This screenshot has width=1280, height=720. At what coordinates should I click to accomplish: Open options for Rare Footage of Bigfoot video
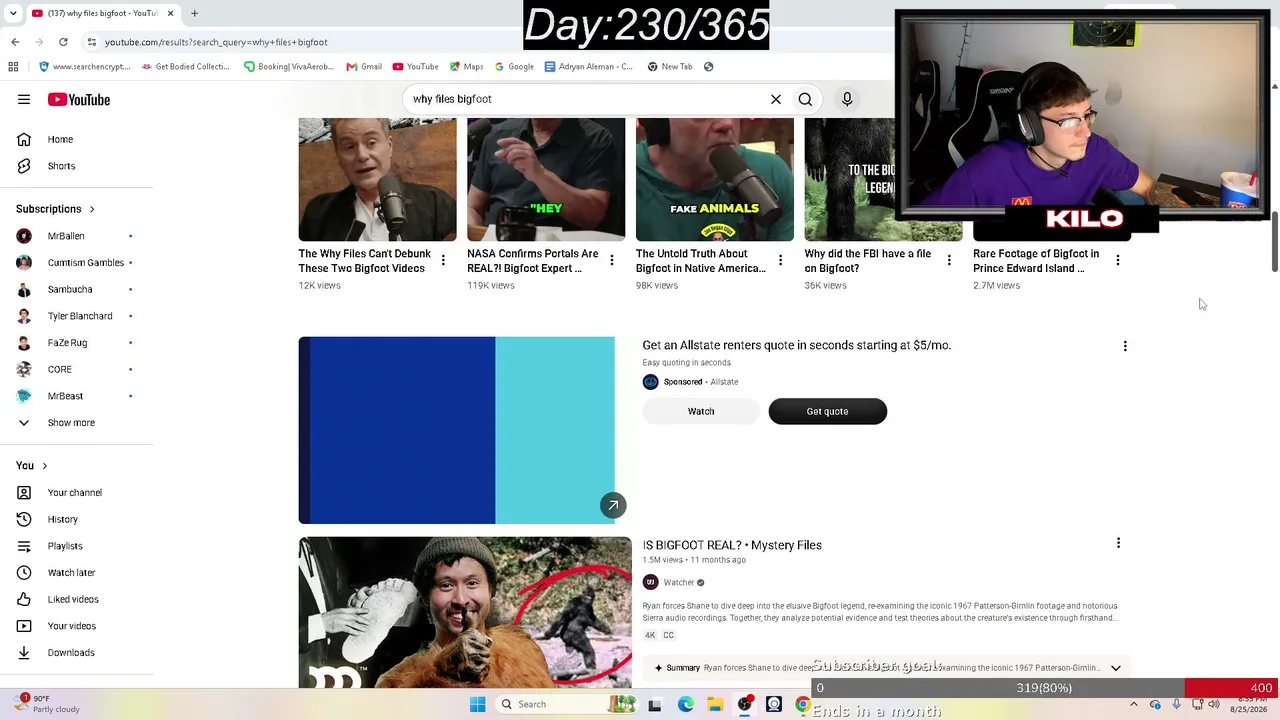point(1118,260)
